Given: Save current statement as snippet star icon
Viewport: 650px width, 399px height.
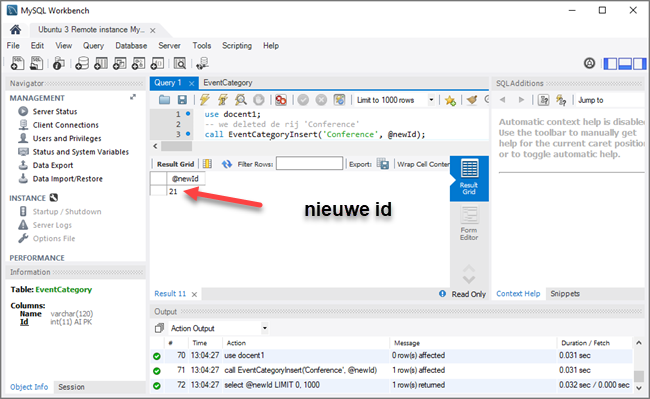Looking at the screenshot, I should point(450,100).
